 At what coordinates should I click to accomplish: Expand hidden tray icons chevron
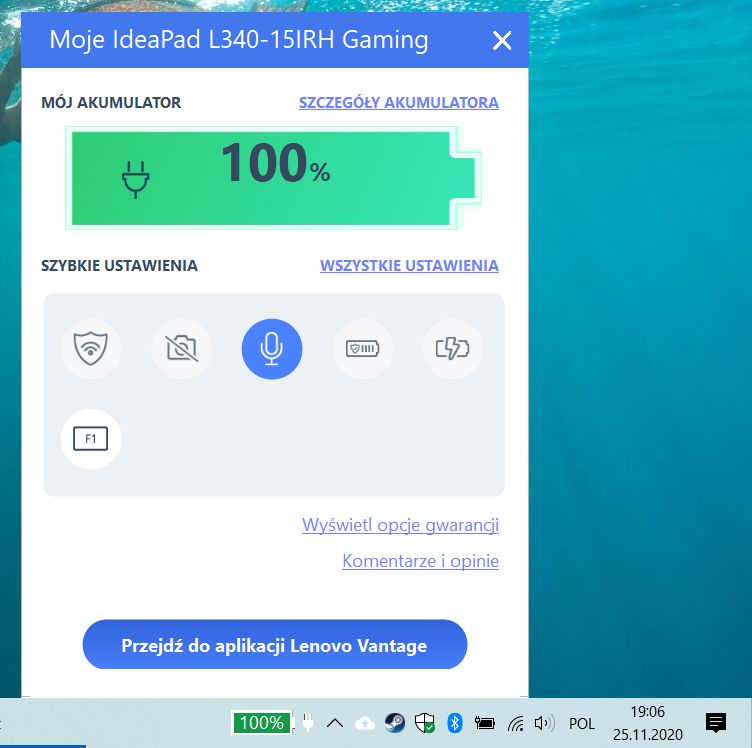(x=335, y=723)
